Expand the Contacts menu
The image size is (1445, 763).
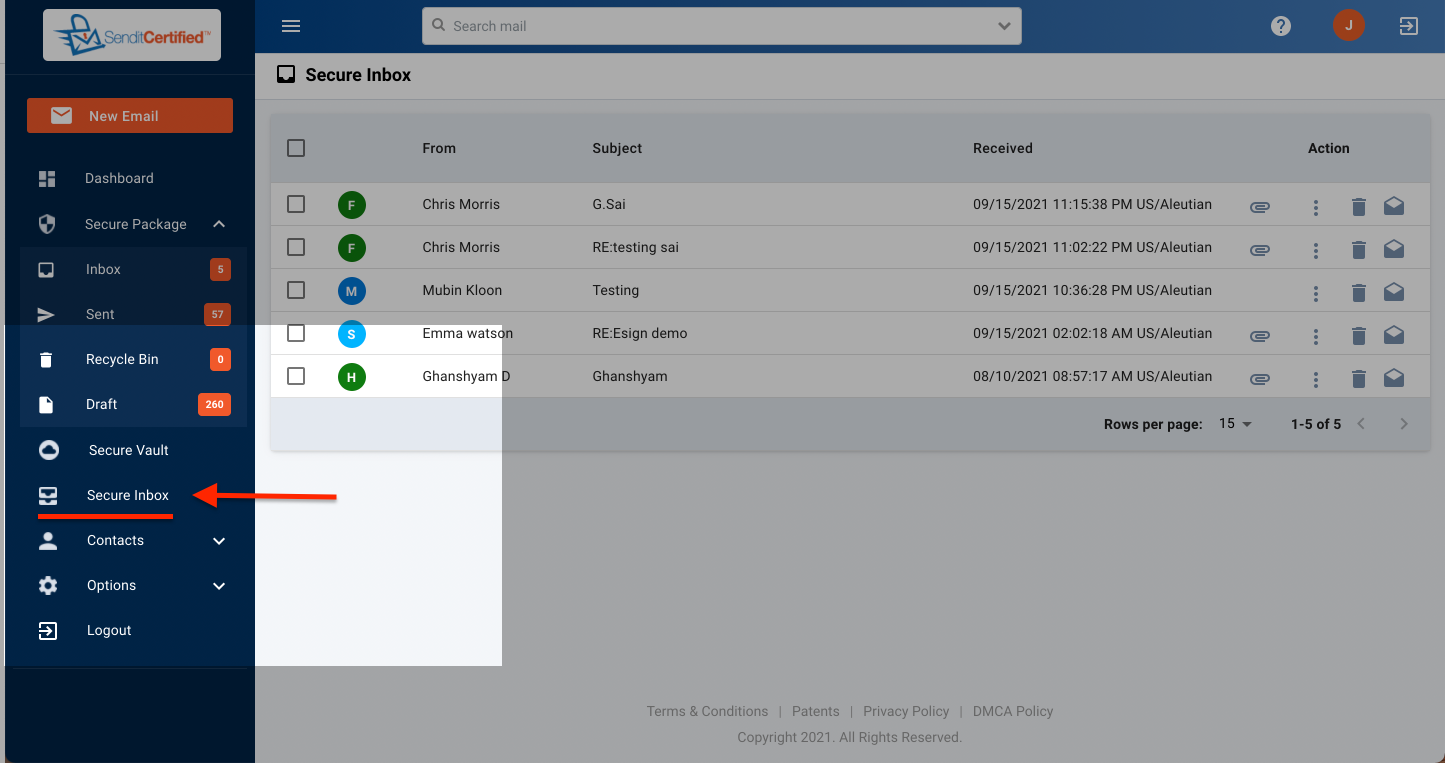tap(219, 541)
